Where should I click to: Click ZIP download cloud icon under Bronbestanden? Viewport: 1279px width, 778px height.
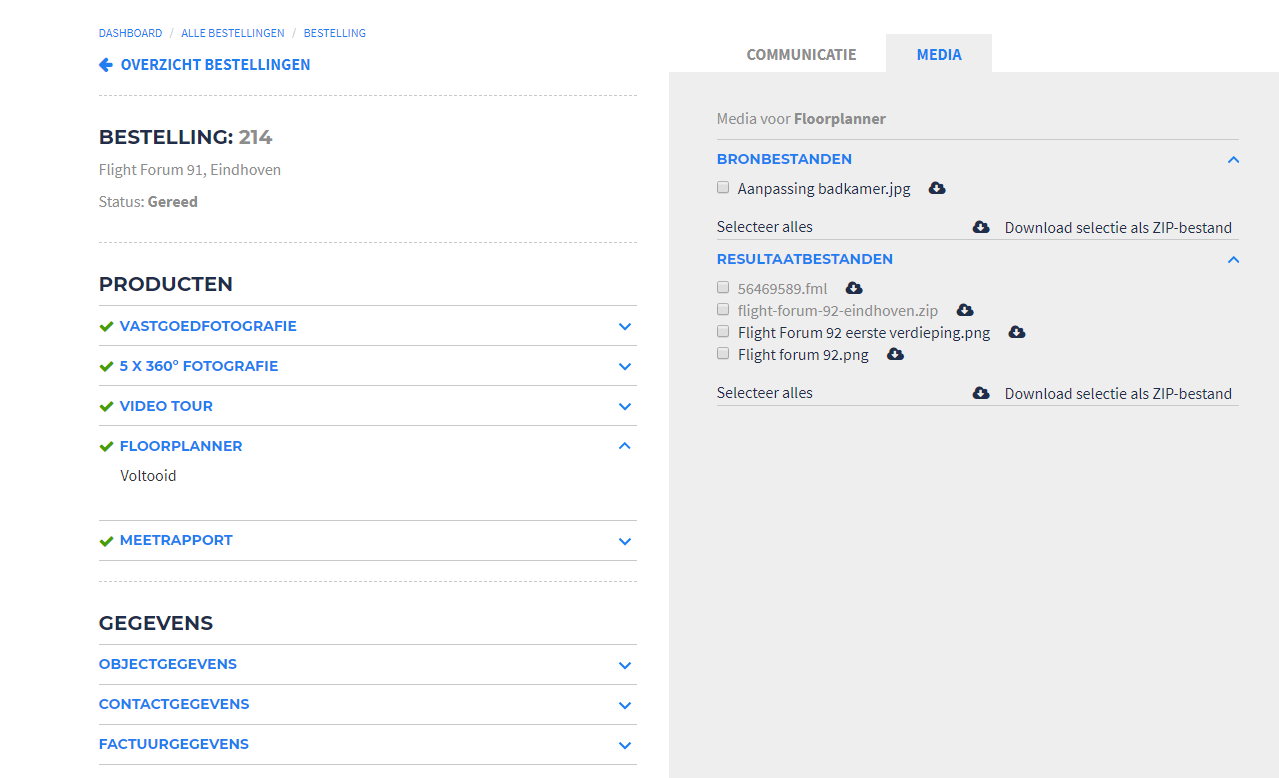click(981, 227)
